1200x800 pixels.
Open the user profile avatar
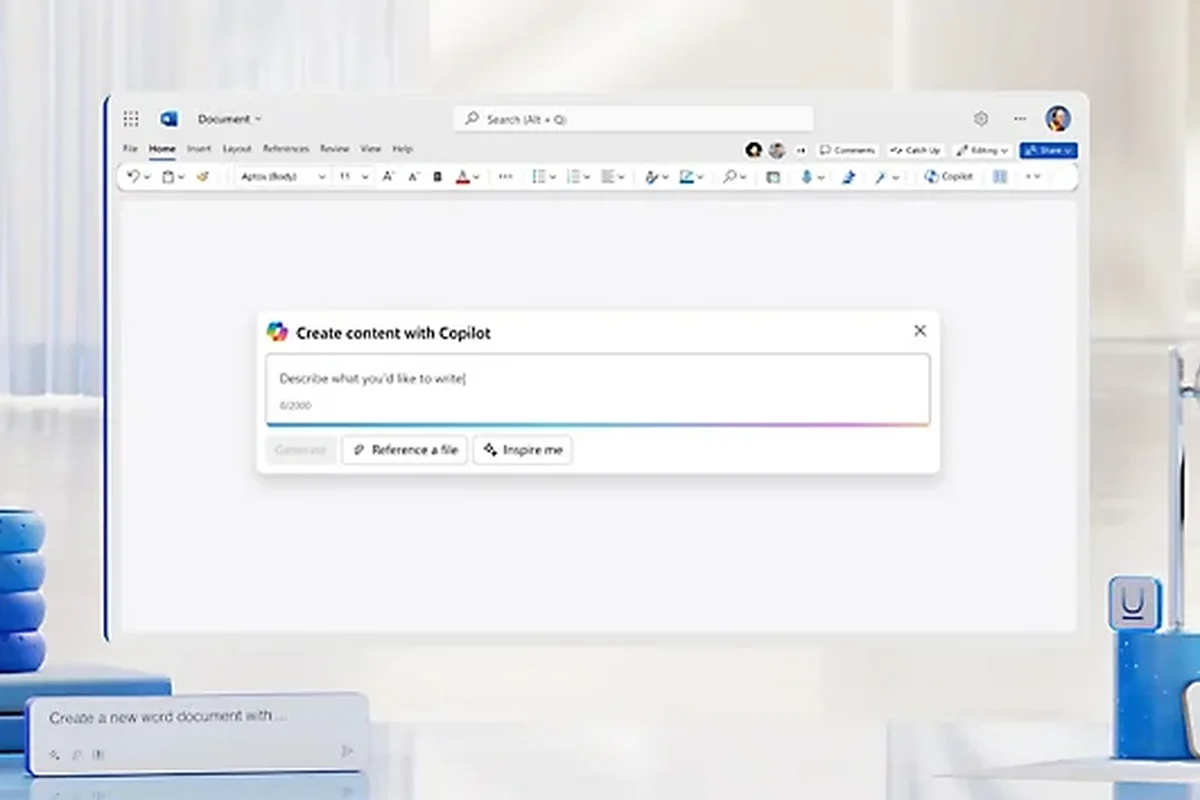click(1058, 119)
